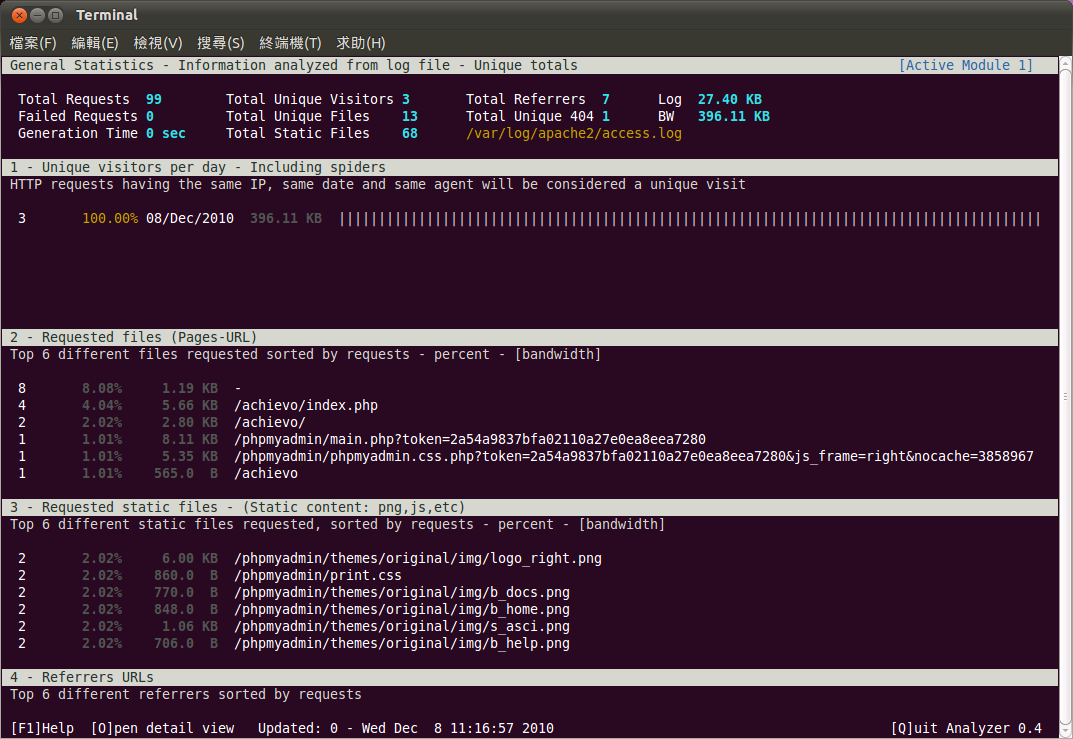Image resolution: width=1073 pixels, height=739 pixels.
Task: Click the [Active Module 1] label
Action: (x=966, y=65)
